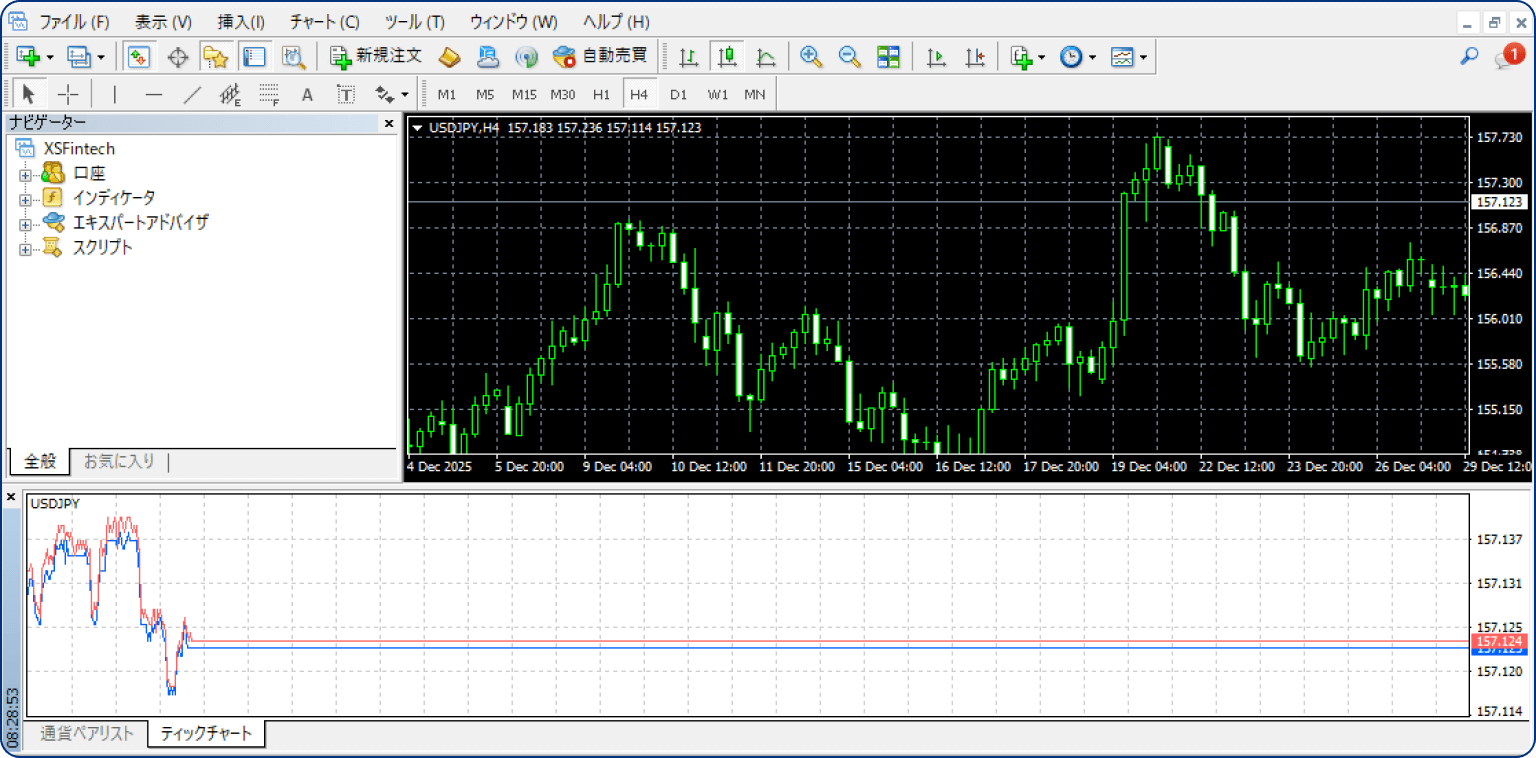
Task: Select the crosshair cursor tool
Action: (68, 94)
